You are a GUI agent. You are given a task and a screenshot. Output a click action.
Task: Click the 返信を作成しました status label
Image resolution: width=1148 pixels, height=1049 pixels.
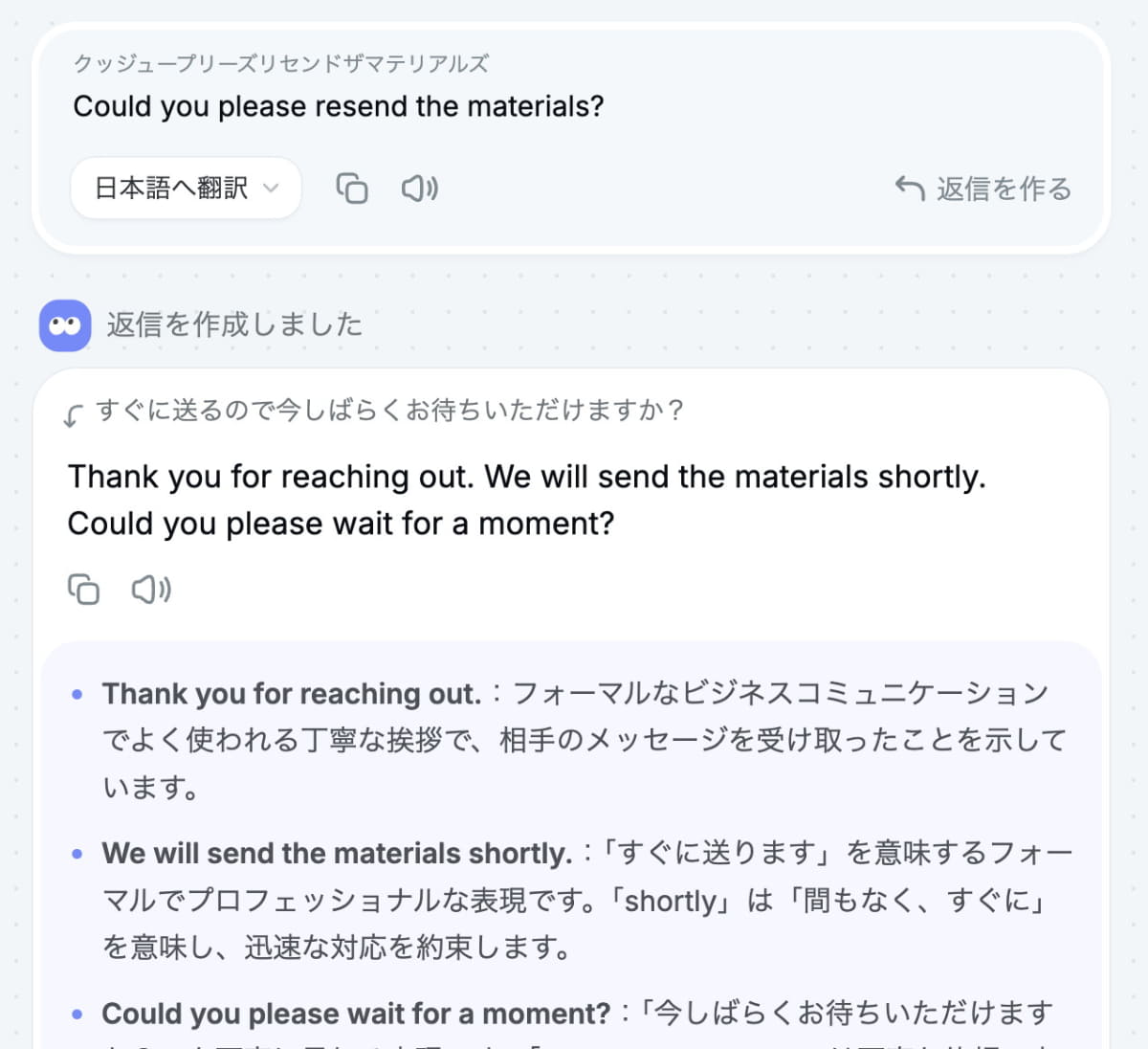[235, 324]
